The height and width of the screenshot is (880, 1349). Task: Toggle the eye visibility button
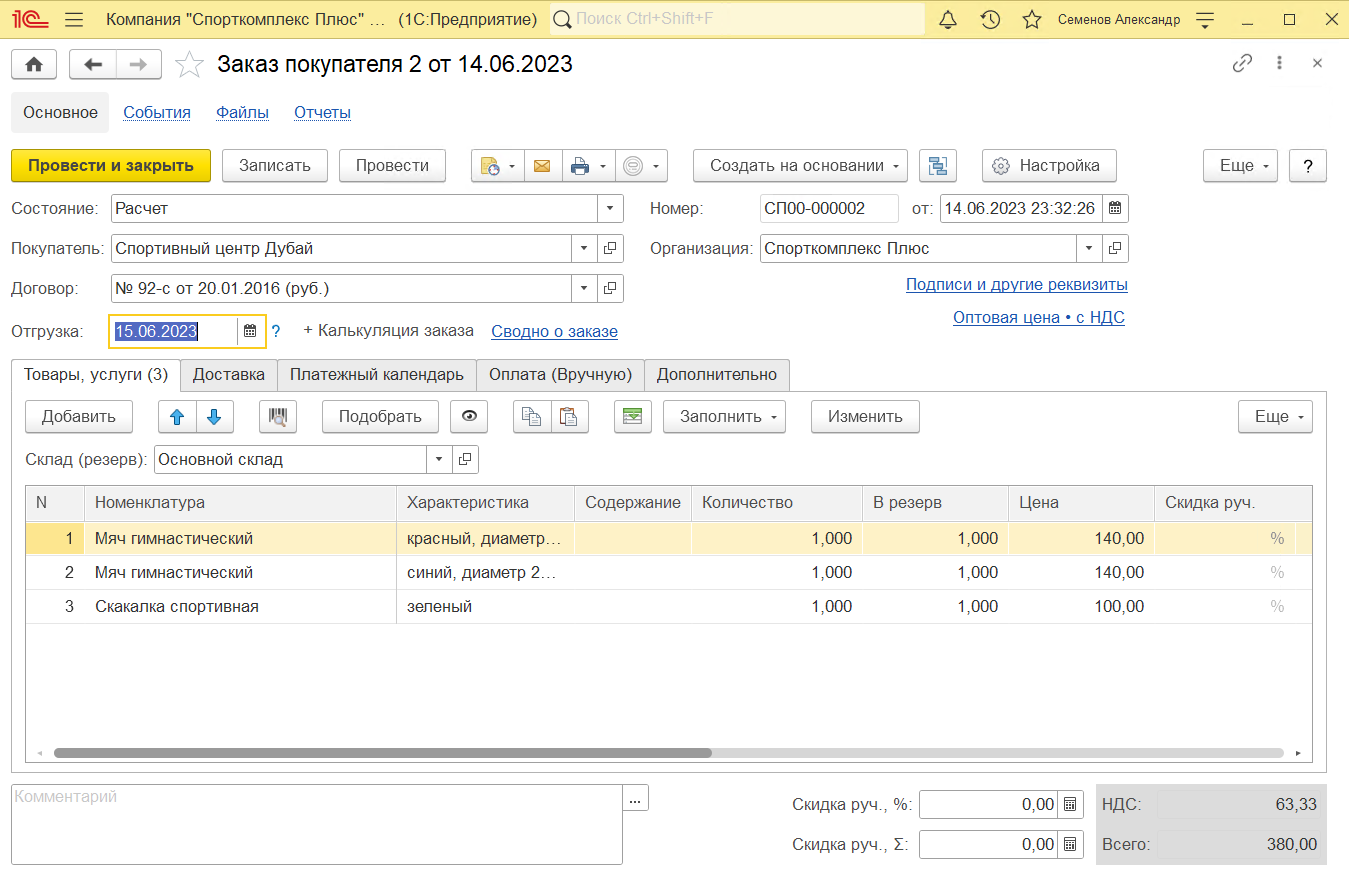469,417
